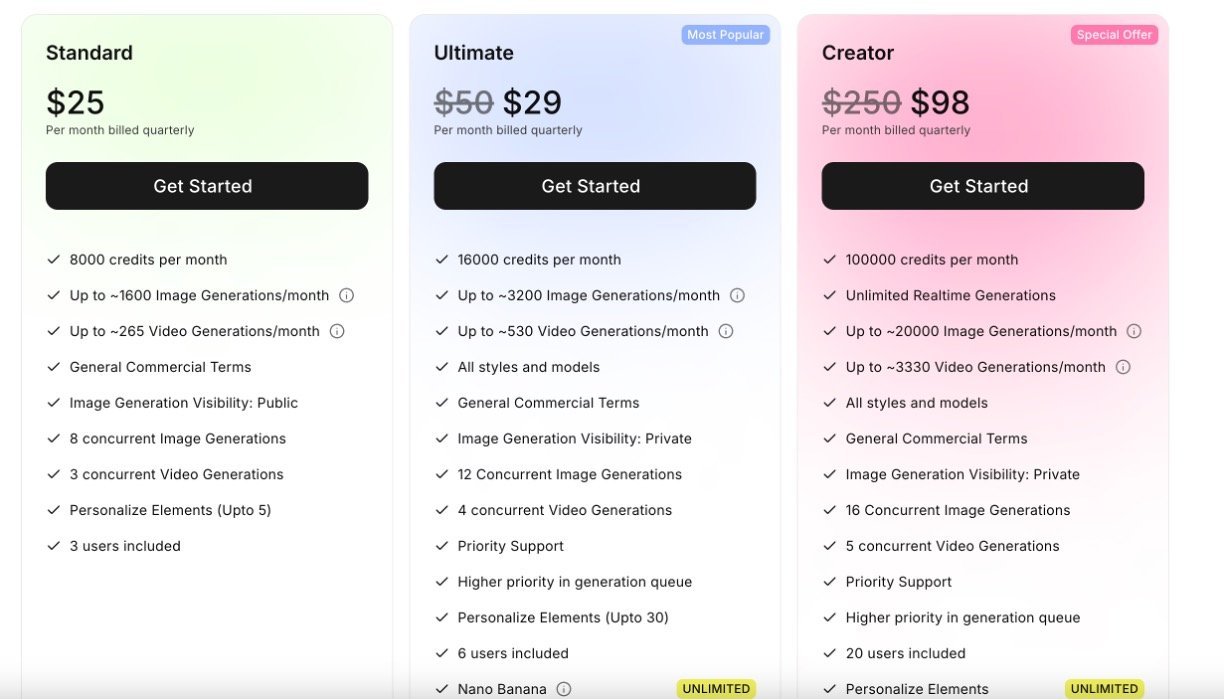Click the info icon beside Nano Banana

(x=564, y=689)
